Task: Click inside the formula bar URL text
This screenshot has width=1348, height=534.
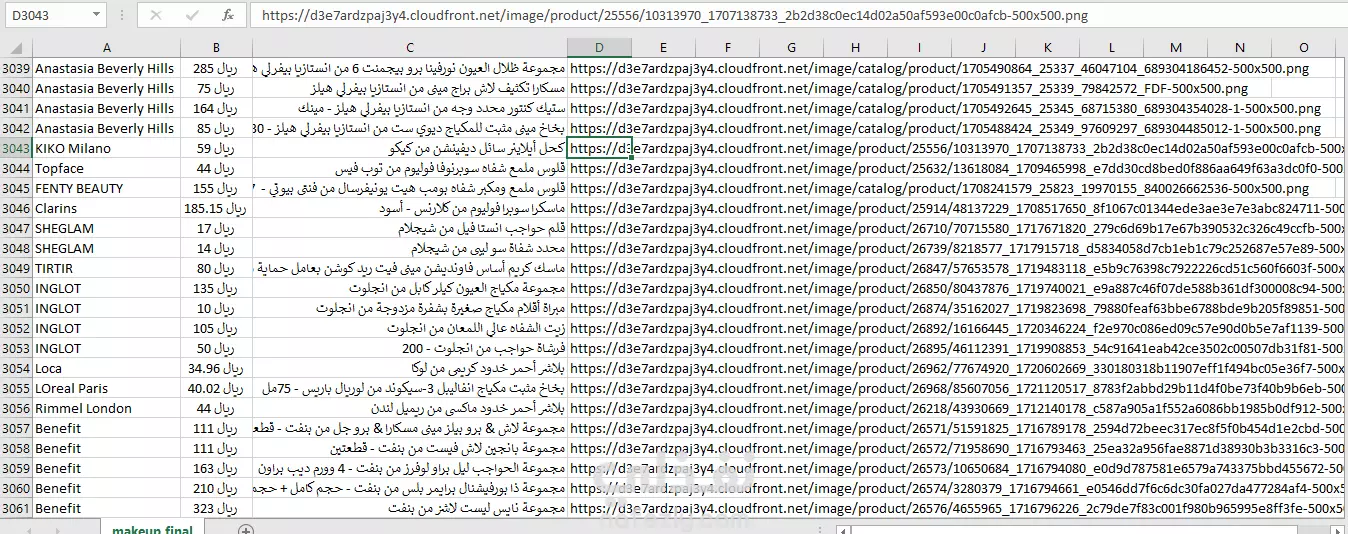Action: (x=668, y=16)
